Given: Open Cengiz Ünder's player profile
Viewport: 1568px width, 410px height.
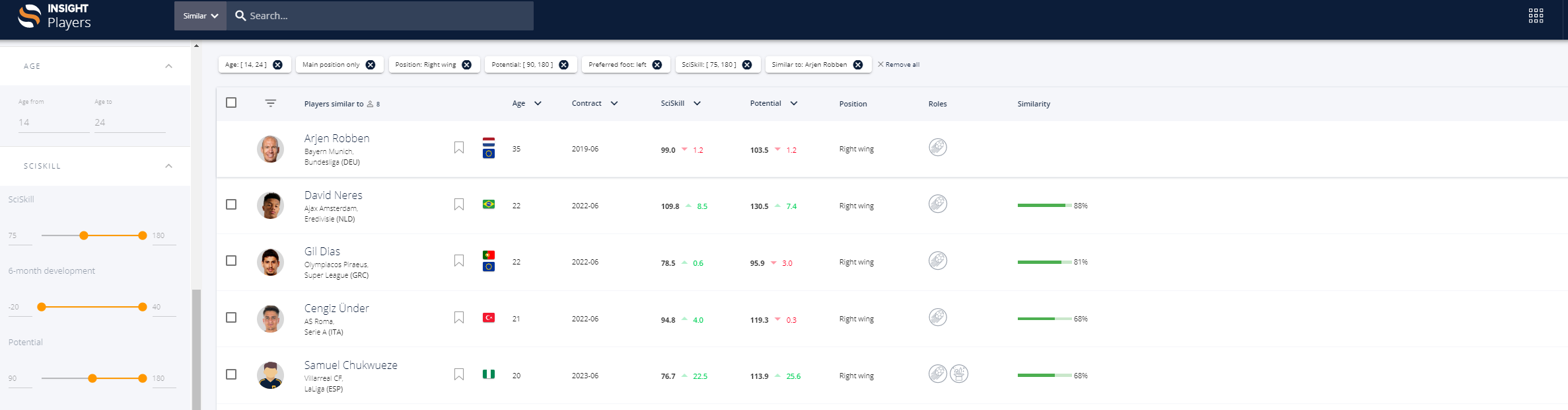Looking at the screenshot, I should pos(337,308).
